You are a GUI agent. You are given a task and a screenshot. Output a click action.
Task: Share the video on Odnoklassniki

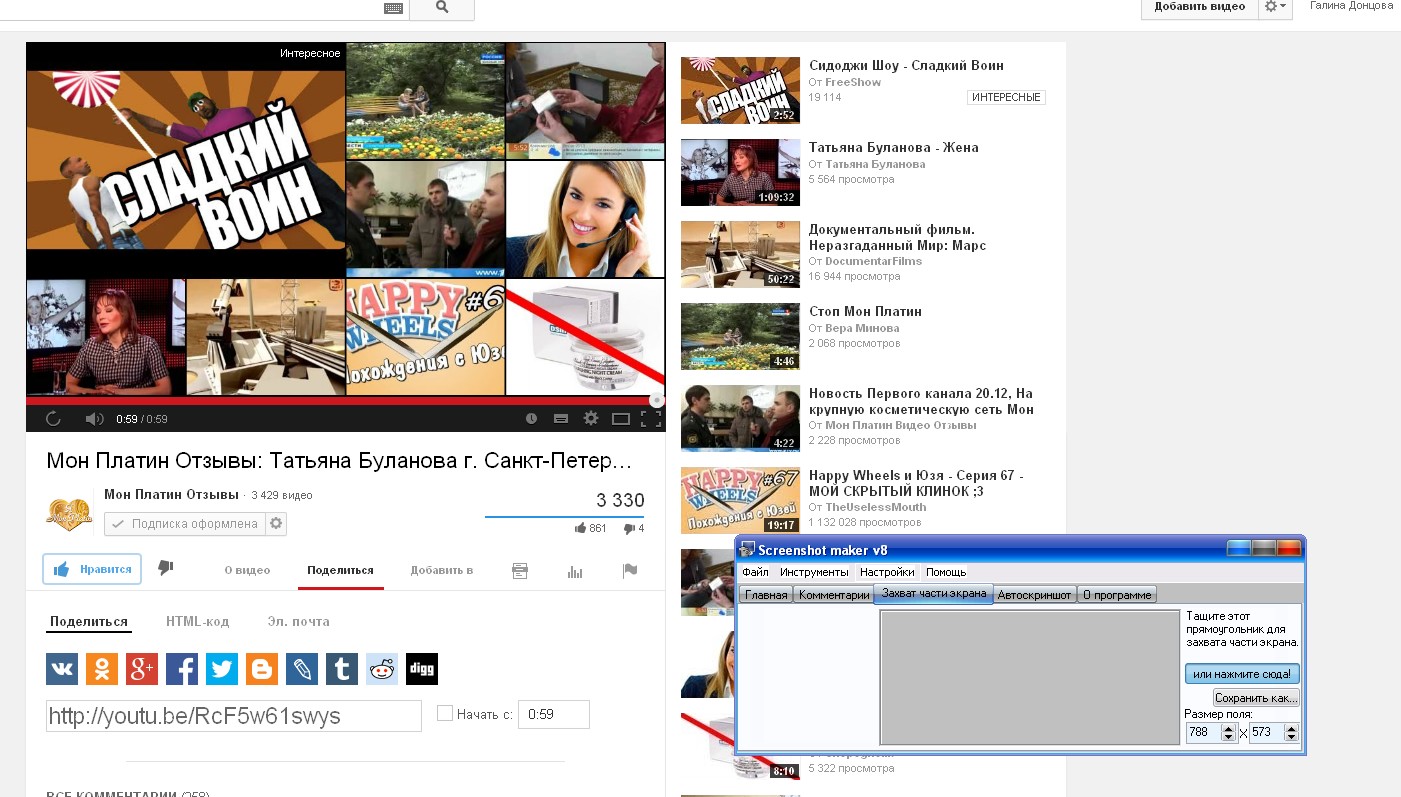coord(102,669)
